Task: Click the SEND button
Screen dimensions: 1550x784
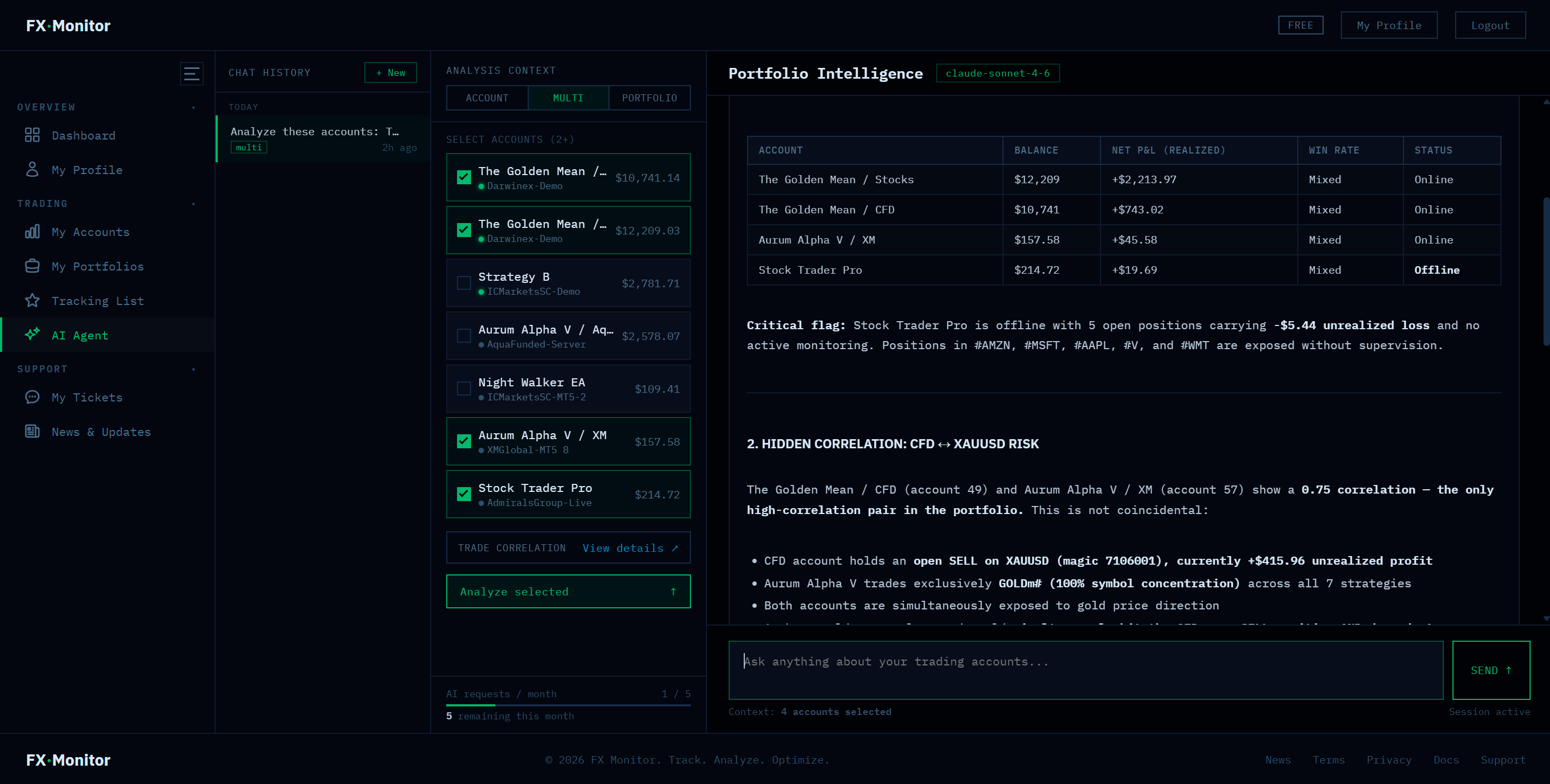Action: tap(1491, 670)
